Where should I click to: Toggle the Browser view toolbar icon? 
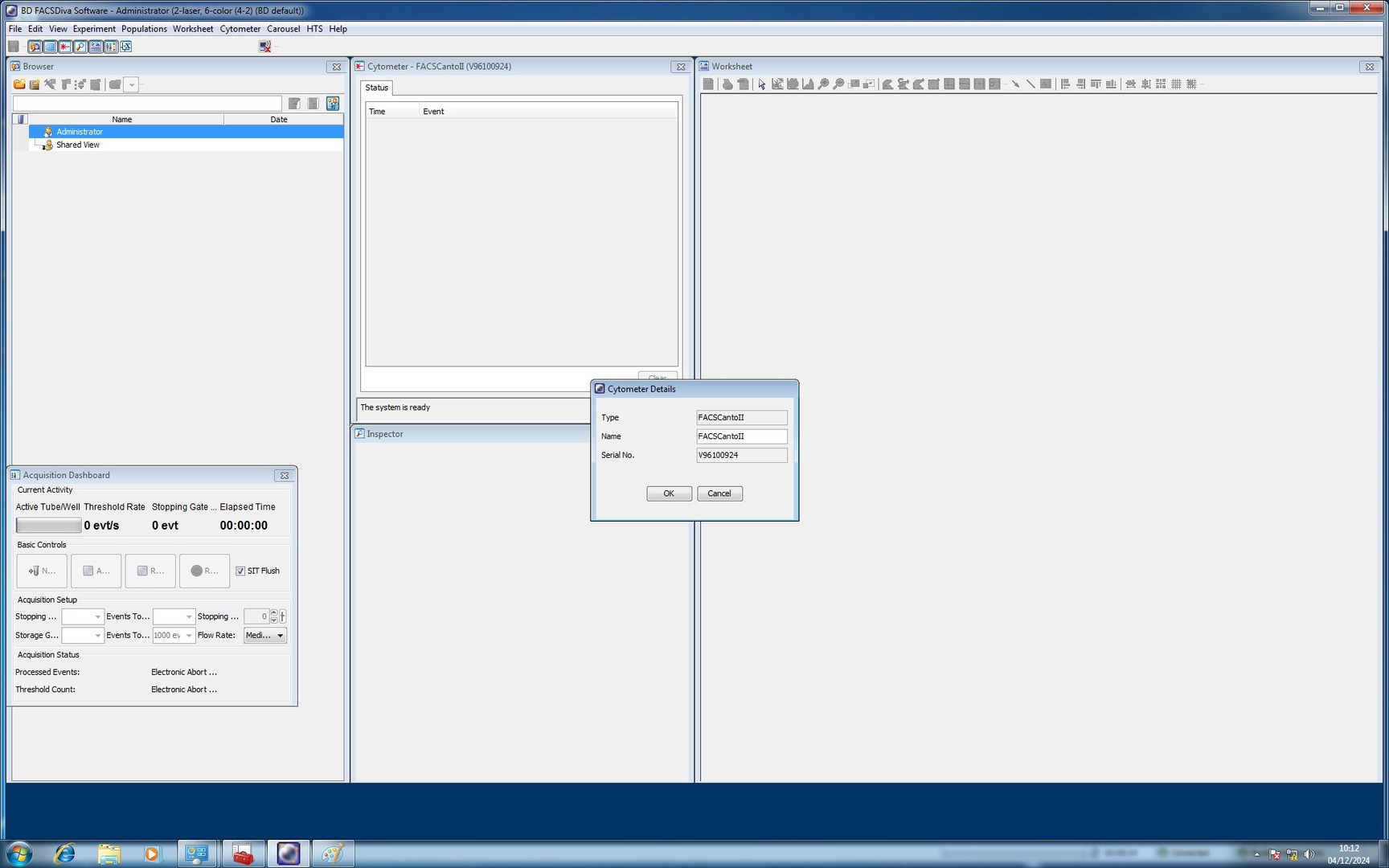click(x=35, y=47)
